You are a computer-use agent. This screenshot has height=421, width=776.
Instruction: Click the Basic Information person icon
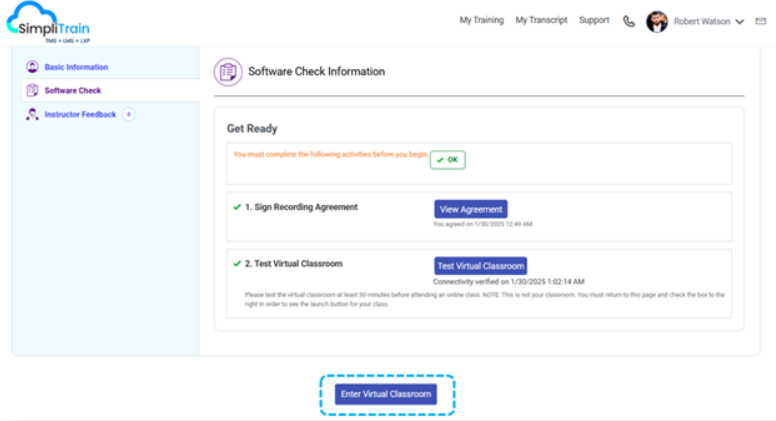tap(32, 67)
